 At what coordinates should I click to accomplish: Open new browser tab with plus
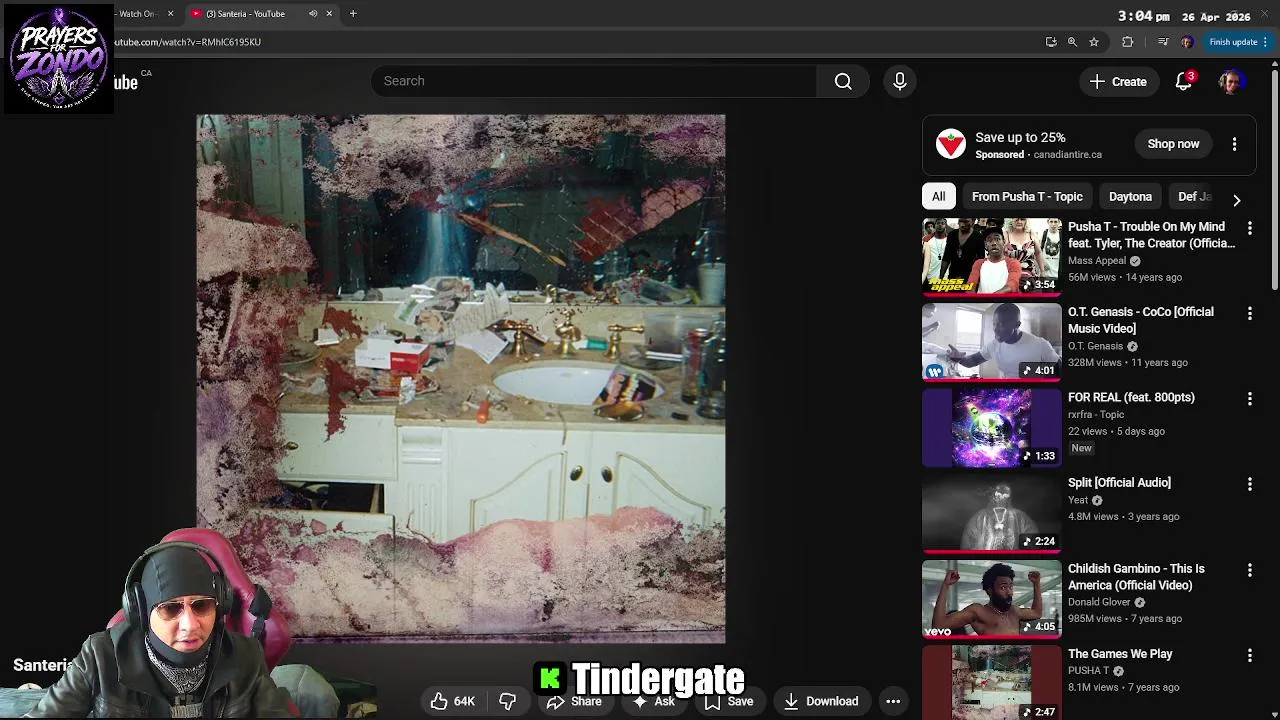353,13
